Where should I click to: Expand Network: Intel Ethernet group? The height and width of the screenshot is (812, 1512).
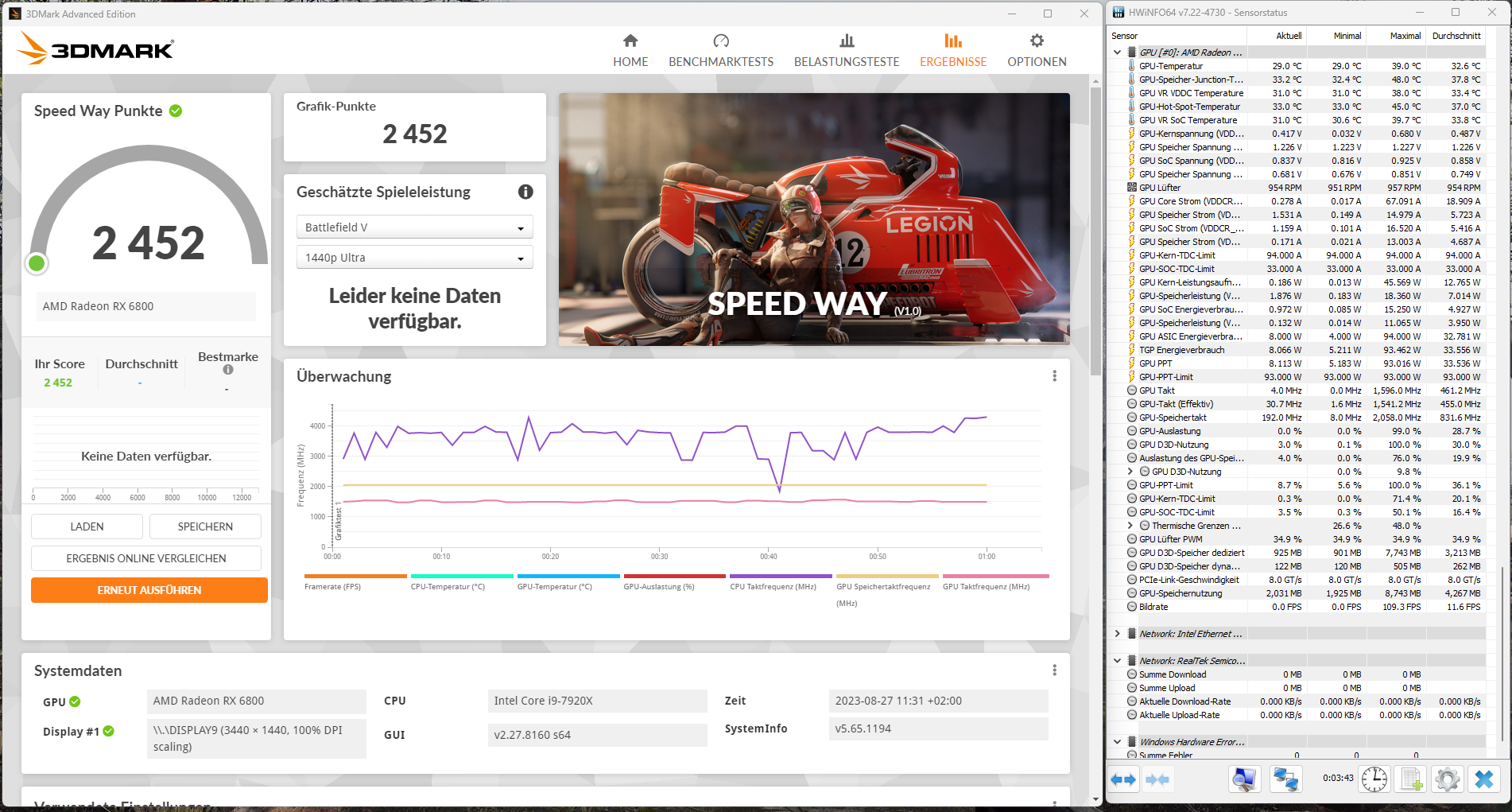pos(1117,634)
